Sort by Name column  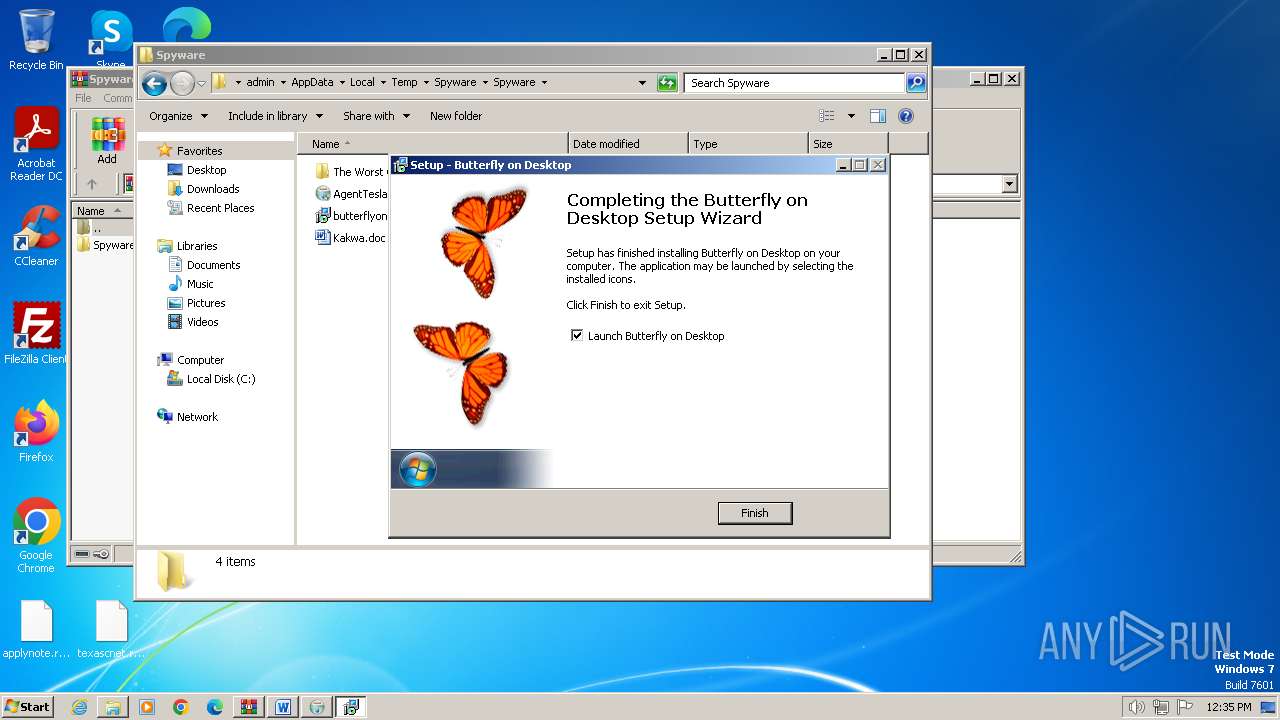[432, 144]
